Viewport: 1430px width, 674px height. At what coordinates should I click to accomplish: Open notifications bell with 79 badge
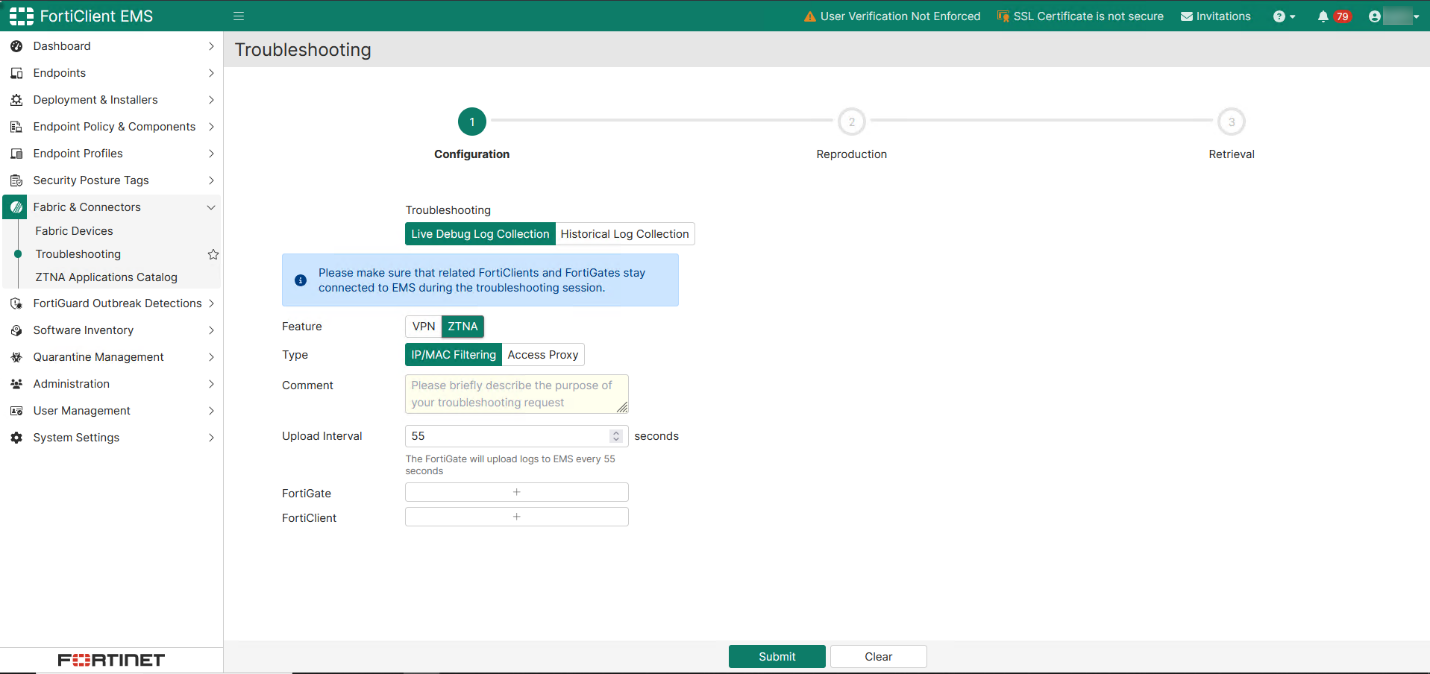click(1334, 17)
